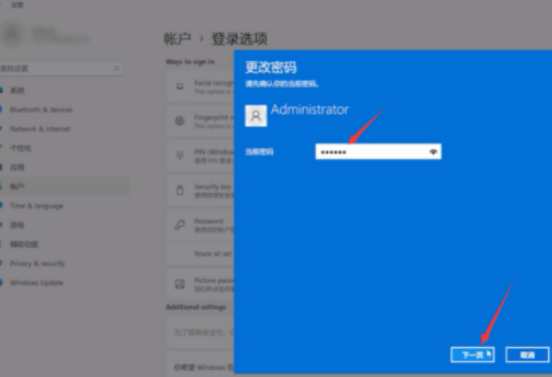This screenshot has height=377, width=552.
Task: Click the 下一页 (Next) button in password dialog
Action: click(x=472, y=354)
